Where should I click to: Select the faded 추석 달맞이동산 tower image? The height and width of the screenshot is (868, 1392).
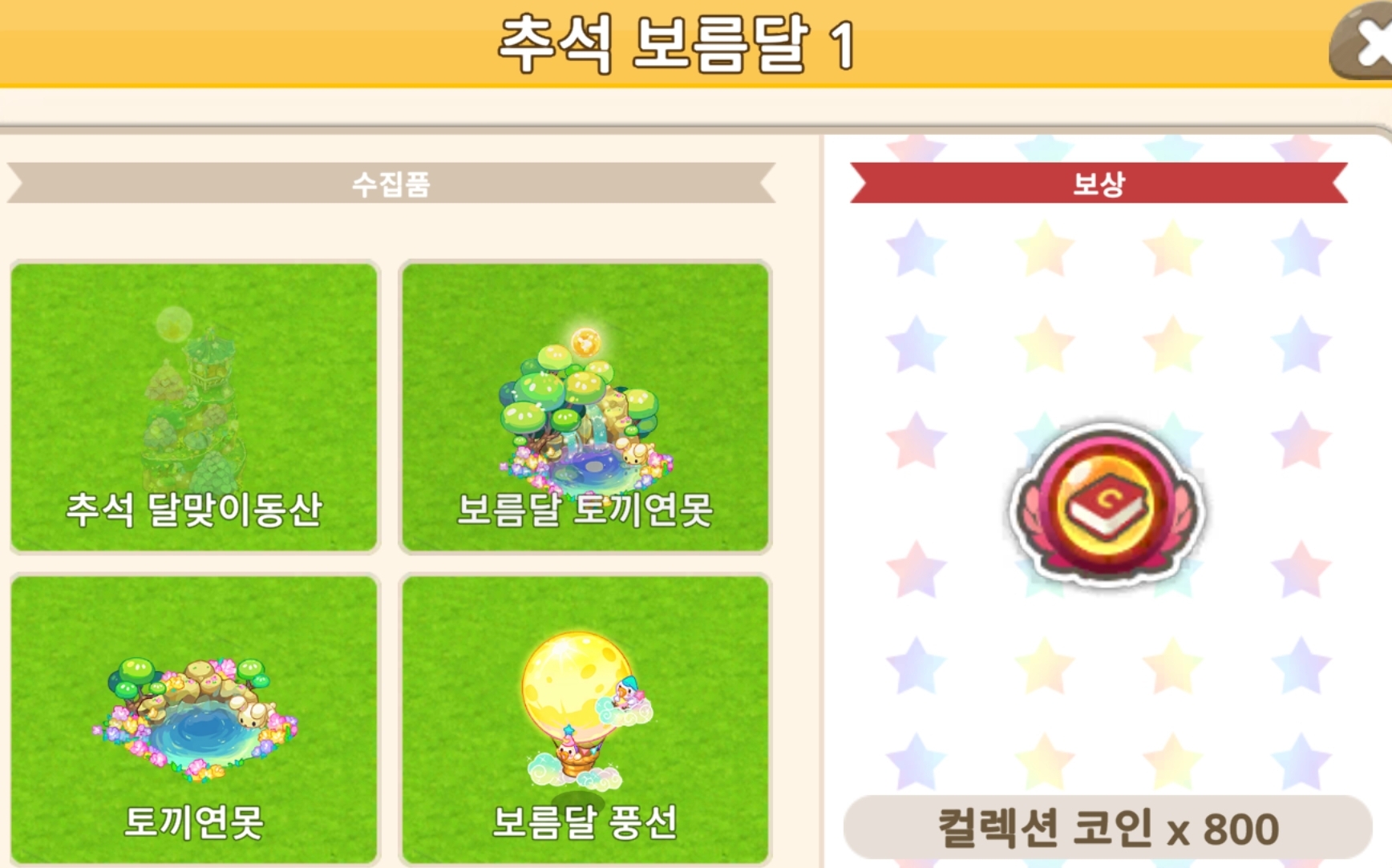pyautogui.click(x=192, y=399)
